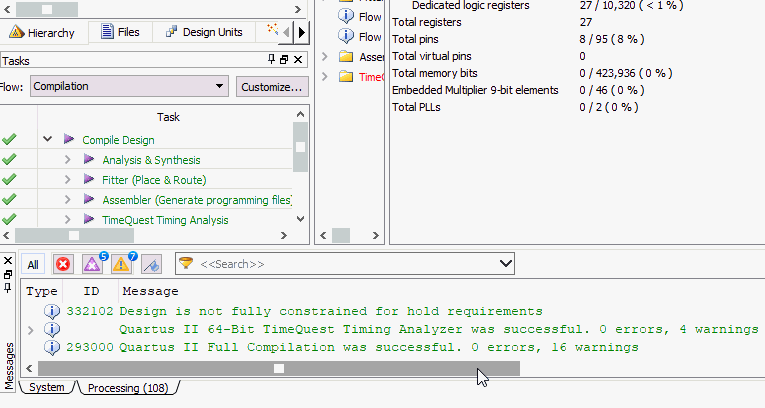Screen dimensions: 765x408
Task: Toggle error messages filter icon
Action: click(63, 265)
